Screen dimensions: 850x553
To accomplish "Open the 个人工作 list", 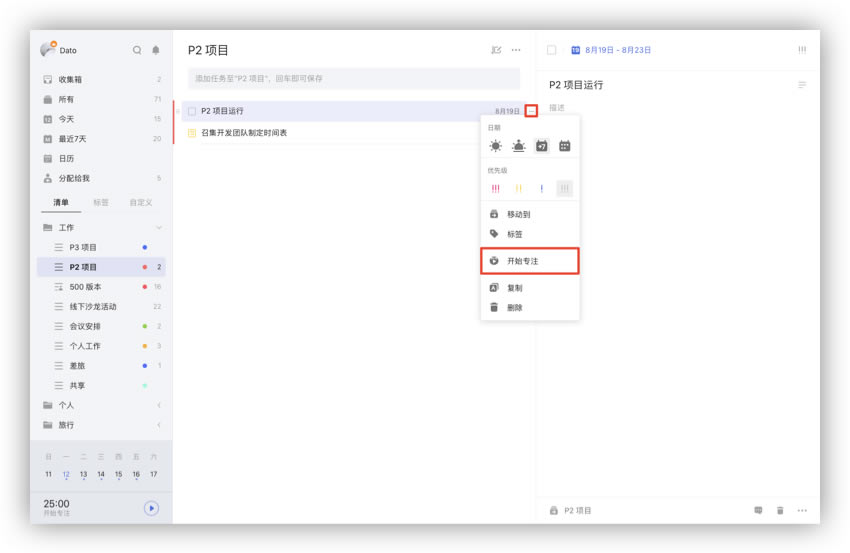I will [101, 346].
